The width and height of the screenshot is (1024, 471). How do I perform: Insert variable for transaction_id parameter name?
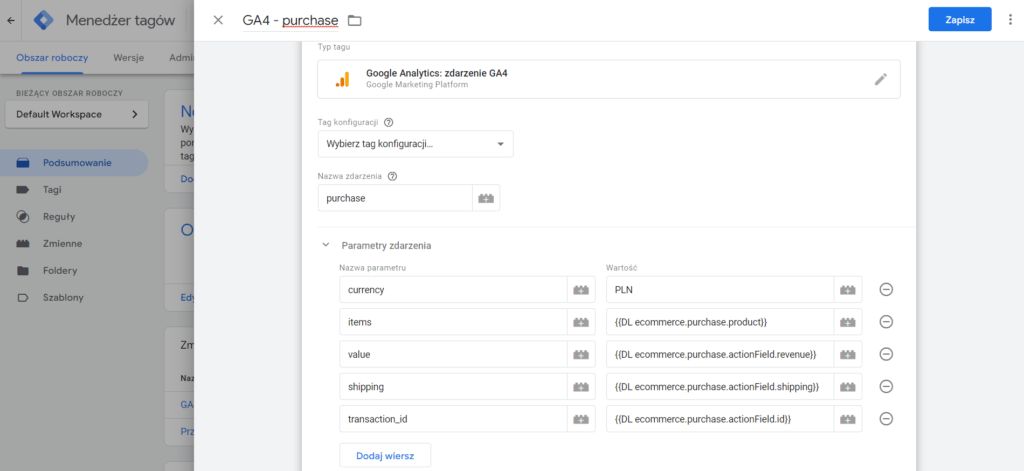tap(581, 419)
